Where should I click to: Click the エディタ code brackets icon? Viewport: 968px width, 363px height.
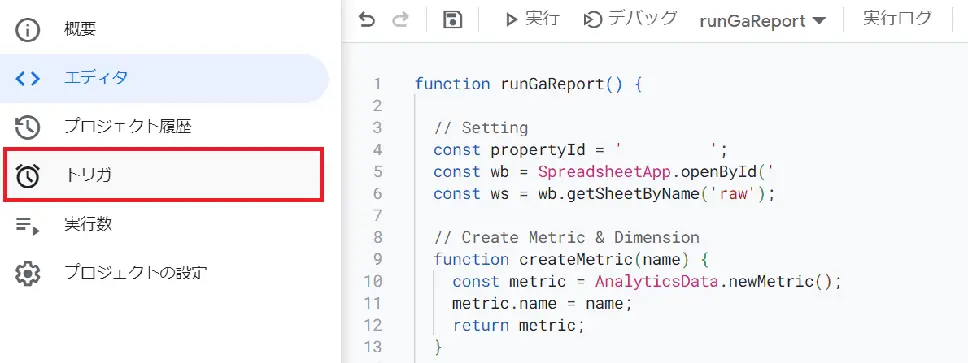pos(27,78)
